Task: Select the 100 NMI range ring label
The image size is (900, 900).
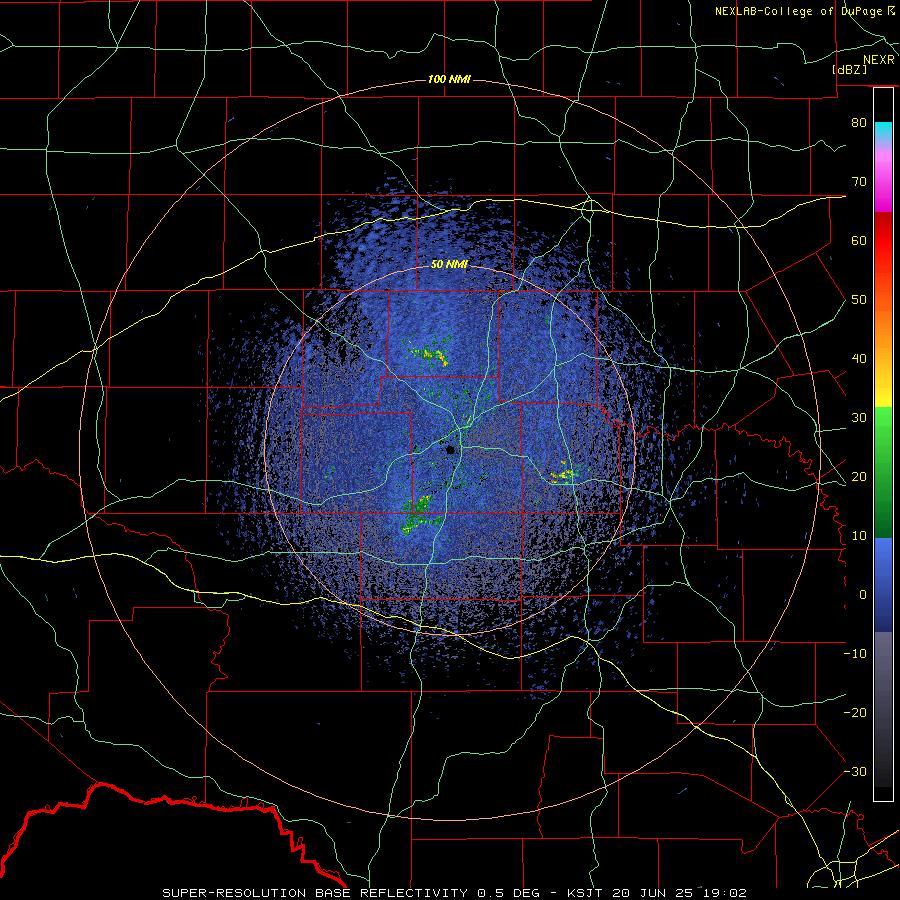Action: pyautogui.click(x=449, y=79)
